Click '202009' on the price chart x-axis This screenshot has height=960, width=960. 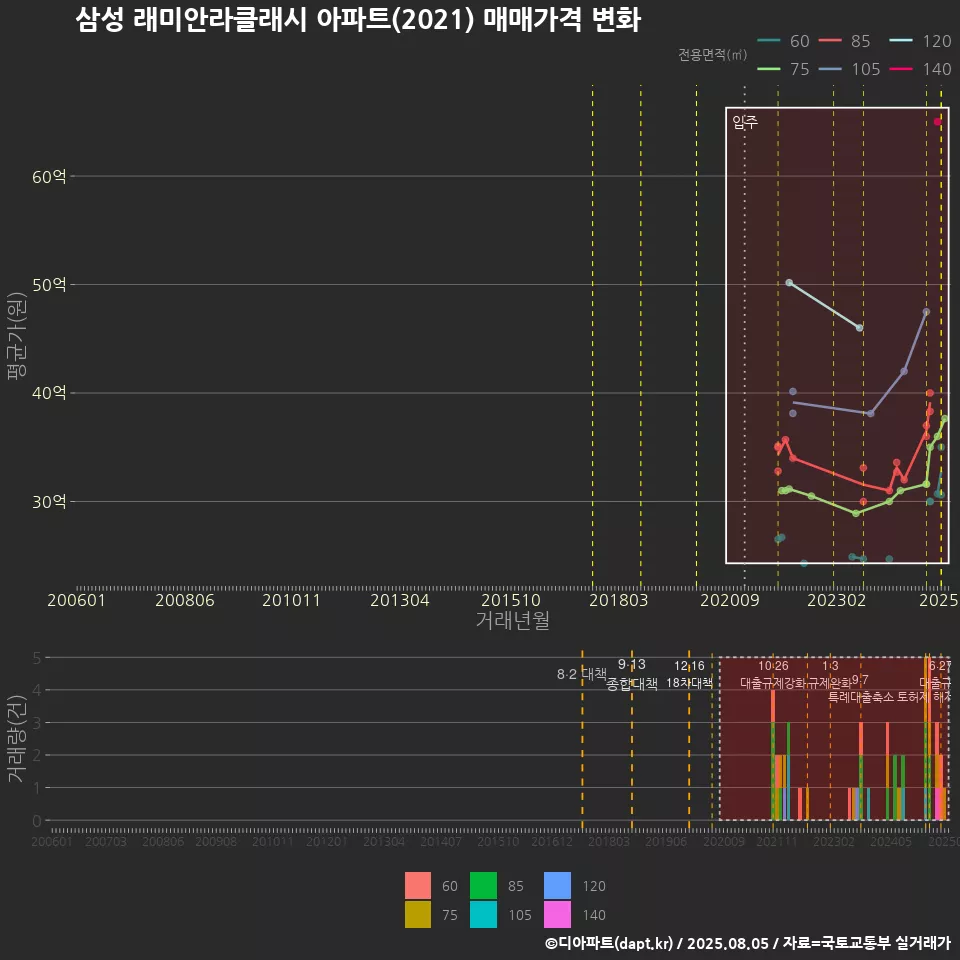730,600
